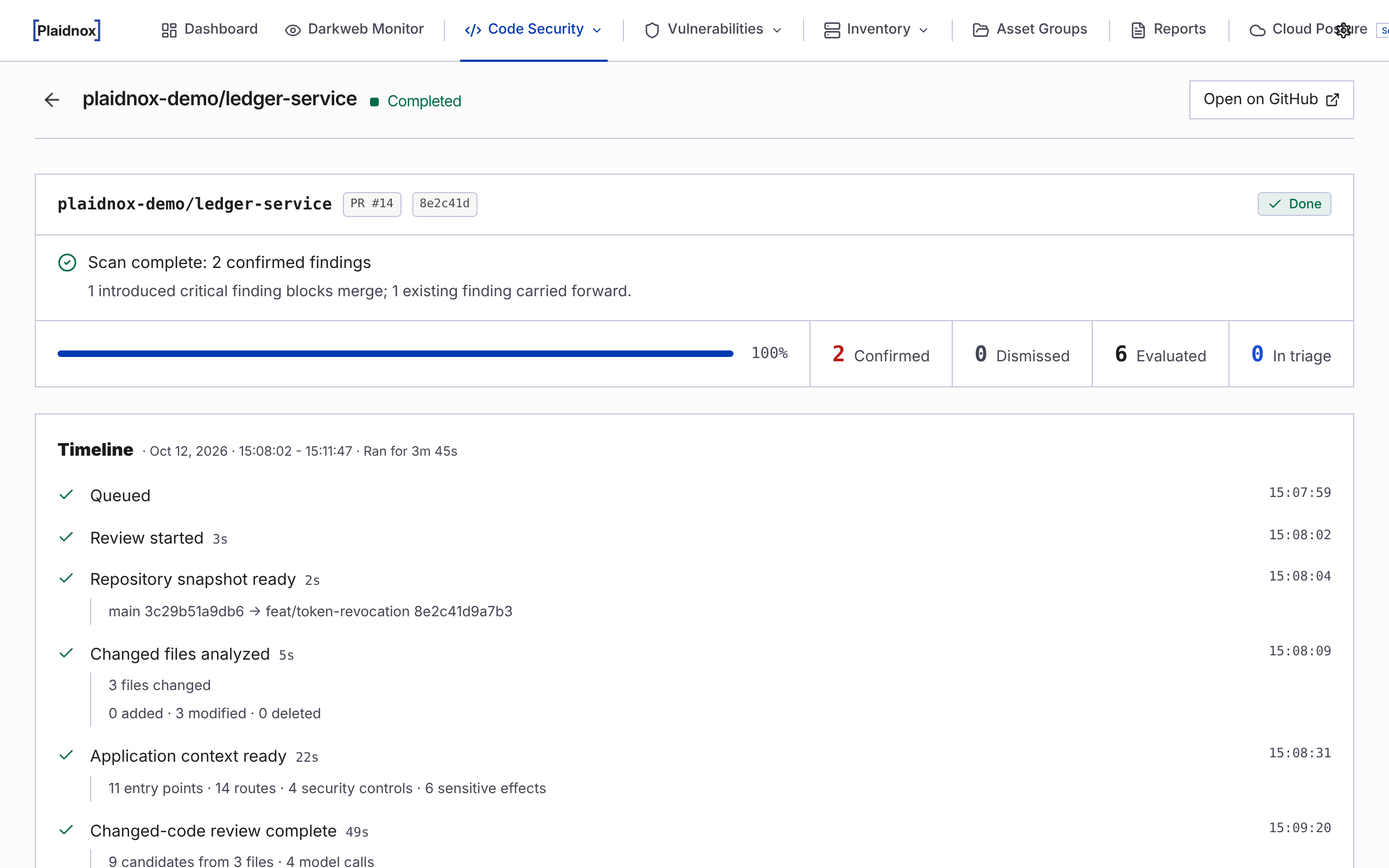This screenshot has width=1389, height=868.
Task: Click the Code Security brackets icon
Action: (x=473, y=30)
